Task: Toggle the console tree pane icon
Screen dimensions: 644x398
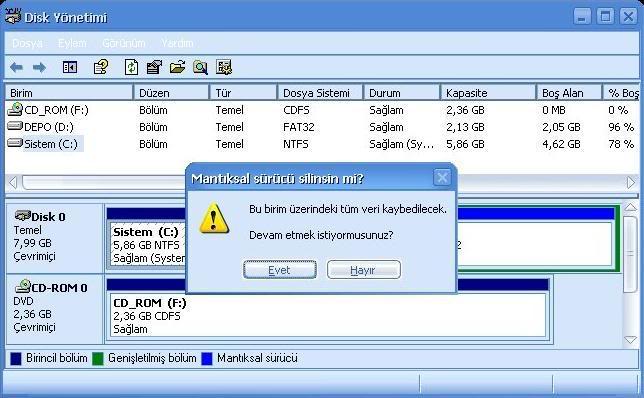Action: (x=70, y=67)
